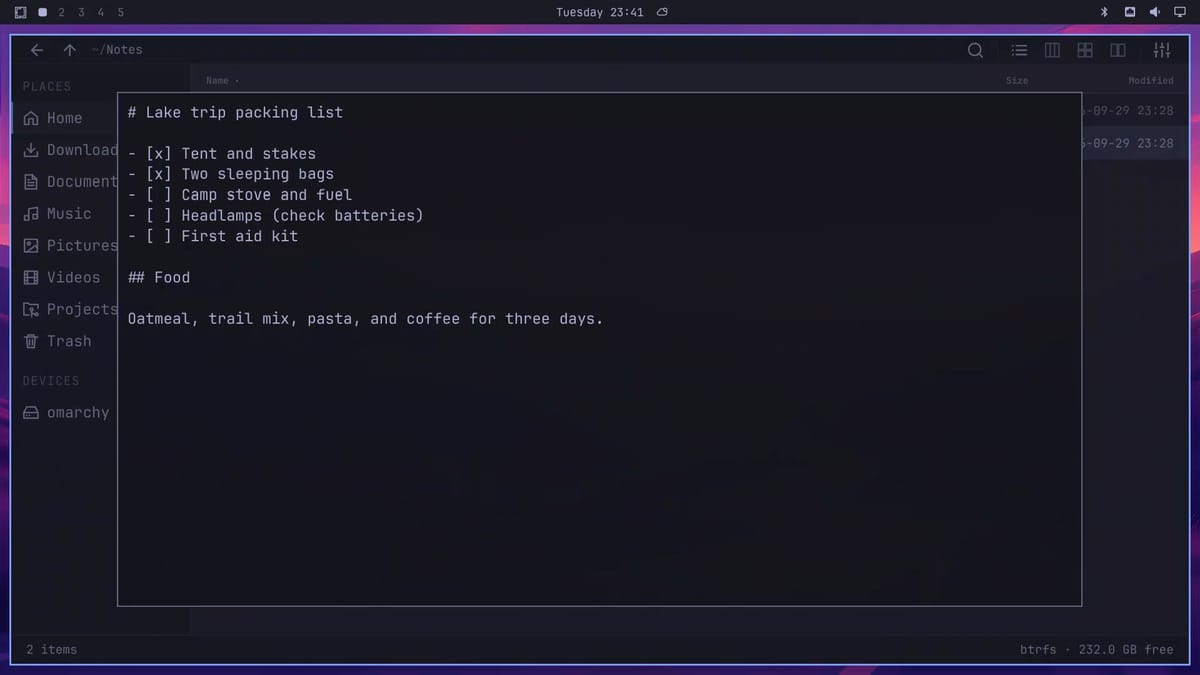The height and width of the screenshot is (675, 1200).
Task: Switch to workspace 2
Action: pyautogui.click(x=61, y=12)
